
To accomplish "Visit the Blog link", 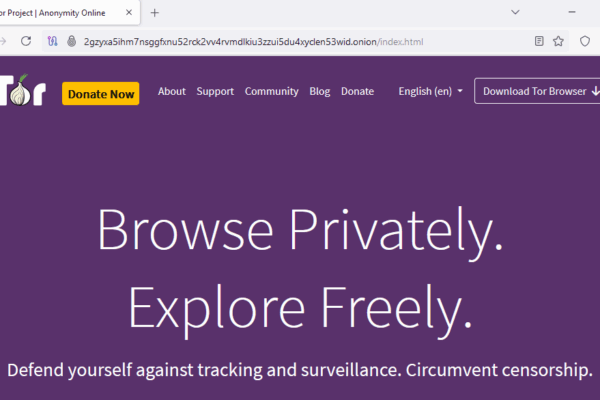I will (320, 91).
